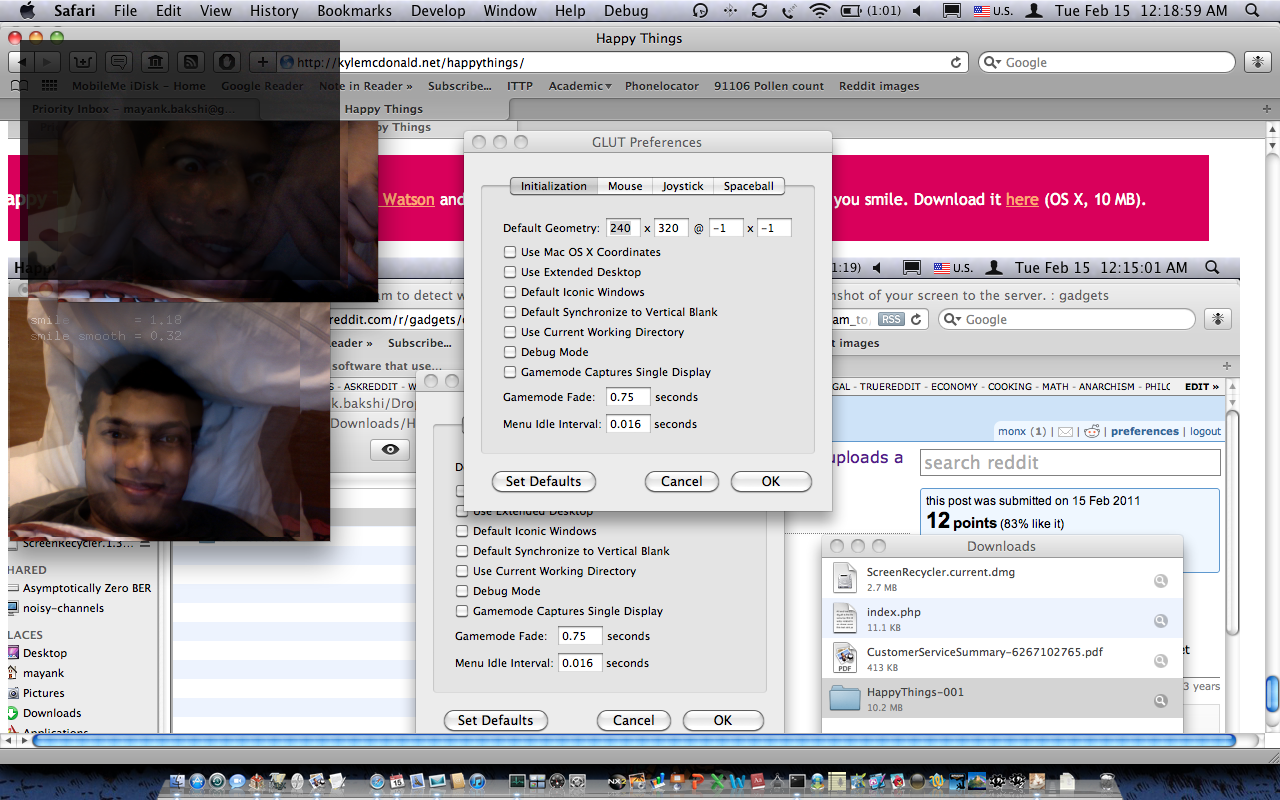Viewport: 1280px width, 800px height.
Task: Check the Debug Mode option in GLUT Preferences
Action: pyautogui.click(x=510, y=352)
